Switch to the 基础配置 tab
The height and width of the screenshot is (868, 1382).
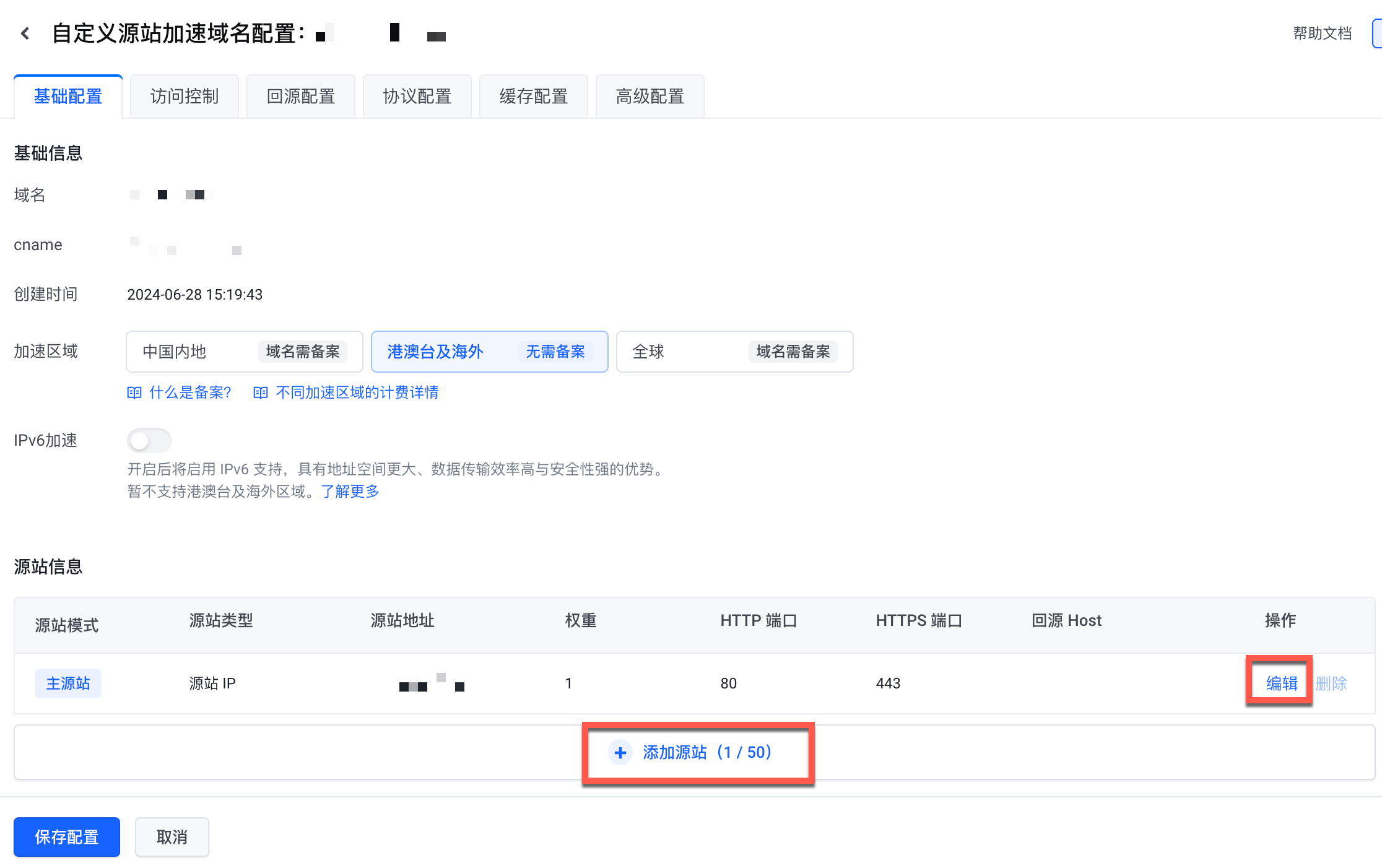(x=68, y=97)
